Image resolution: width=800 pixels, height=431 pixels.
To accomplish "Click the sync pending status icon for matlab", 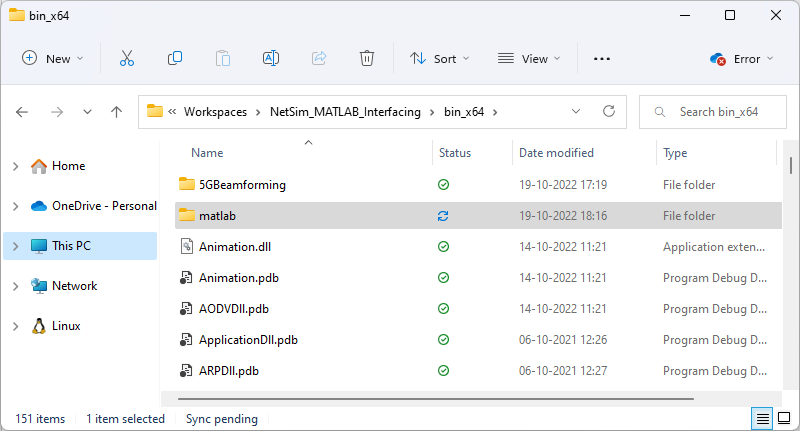I will click(443, 216).
